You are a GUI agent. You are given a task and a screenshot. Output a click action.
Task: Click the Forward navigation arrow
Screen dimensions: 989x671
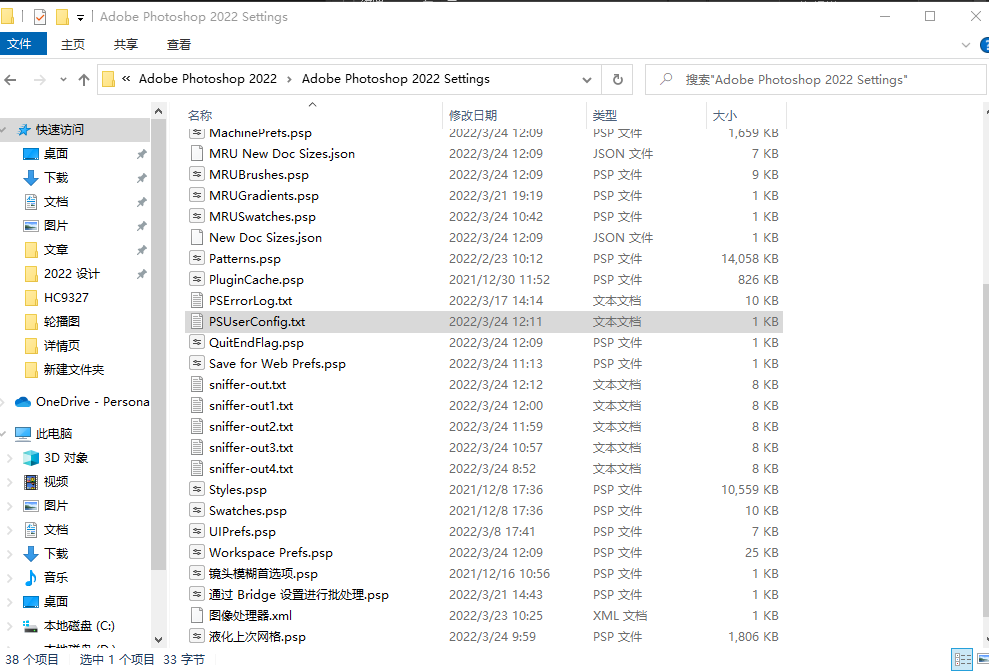[39, 79]
